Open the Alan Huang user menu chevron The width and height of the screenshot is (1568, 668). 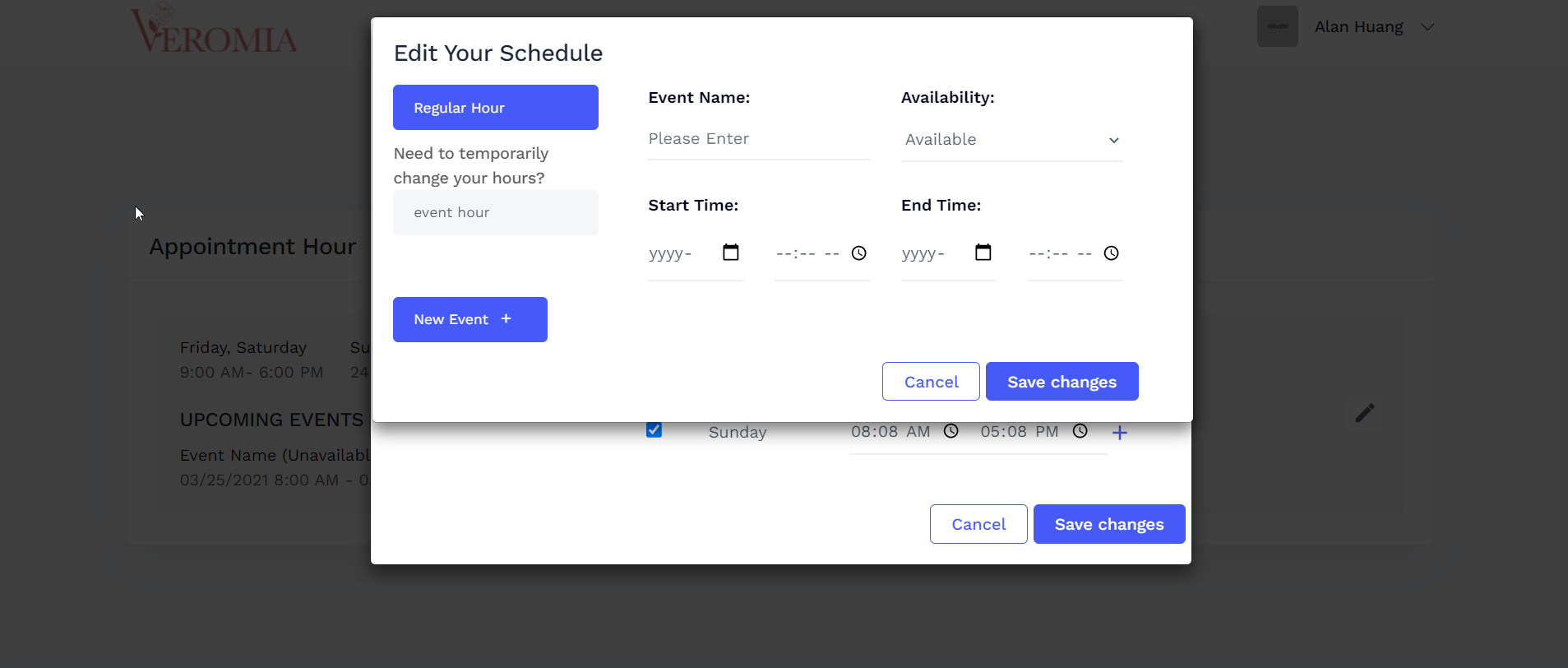(x=1427, y=27)
